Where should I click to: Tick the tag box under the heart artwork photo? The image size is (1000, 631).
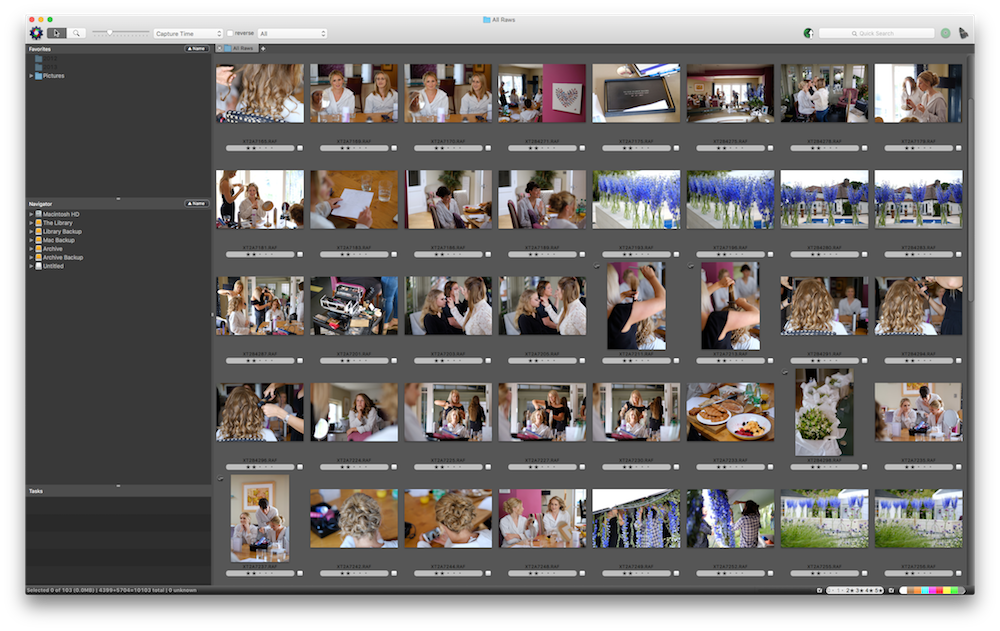582,148
